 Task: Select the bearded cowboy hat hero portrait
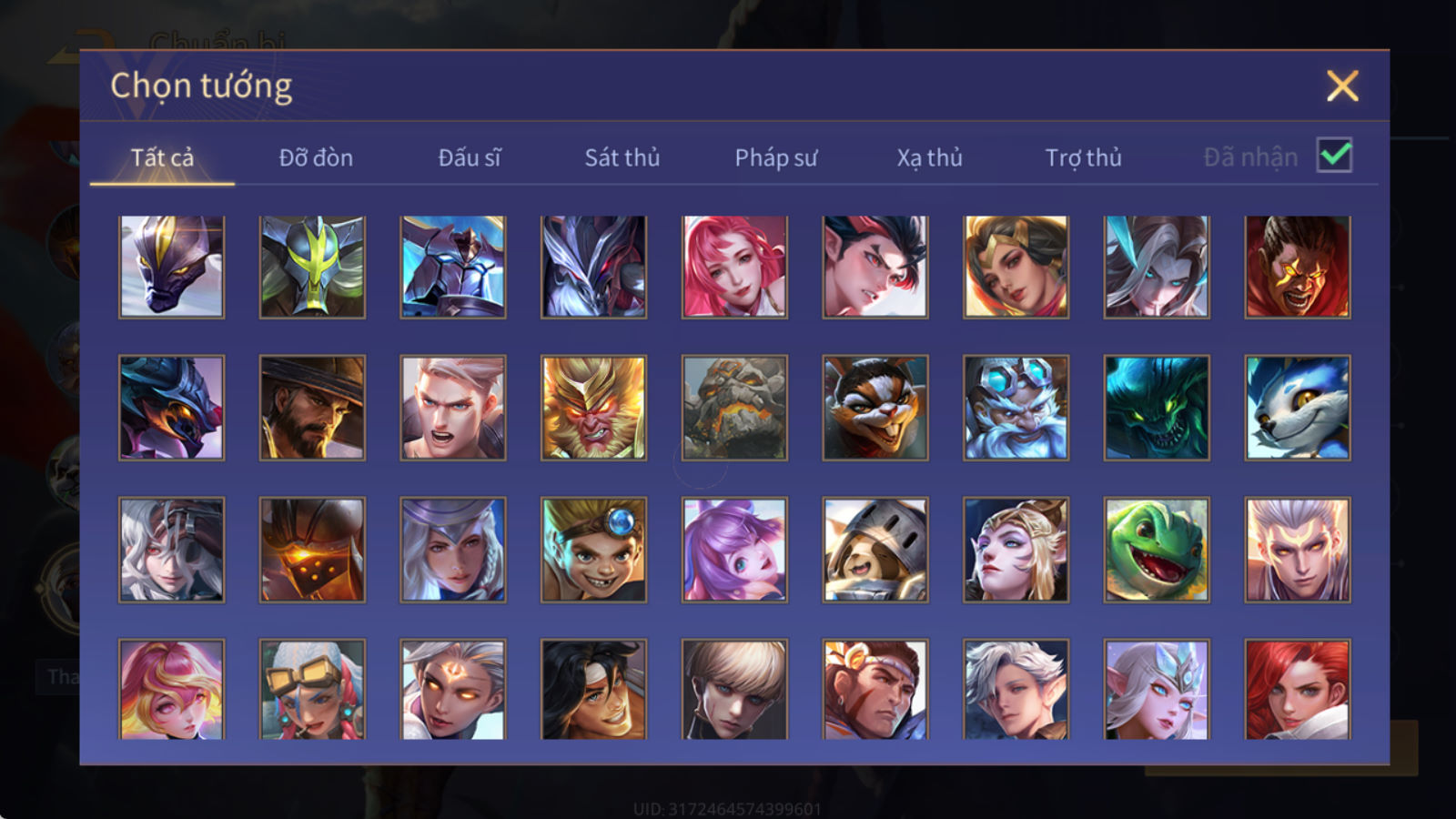click(x=312, y=408)
